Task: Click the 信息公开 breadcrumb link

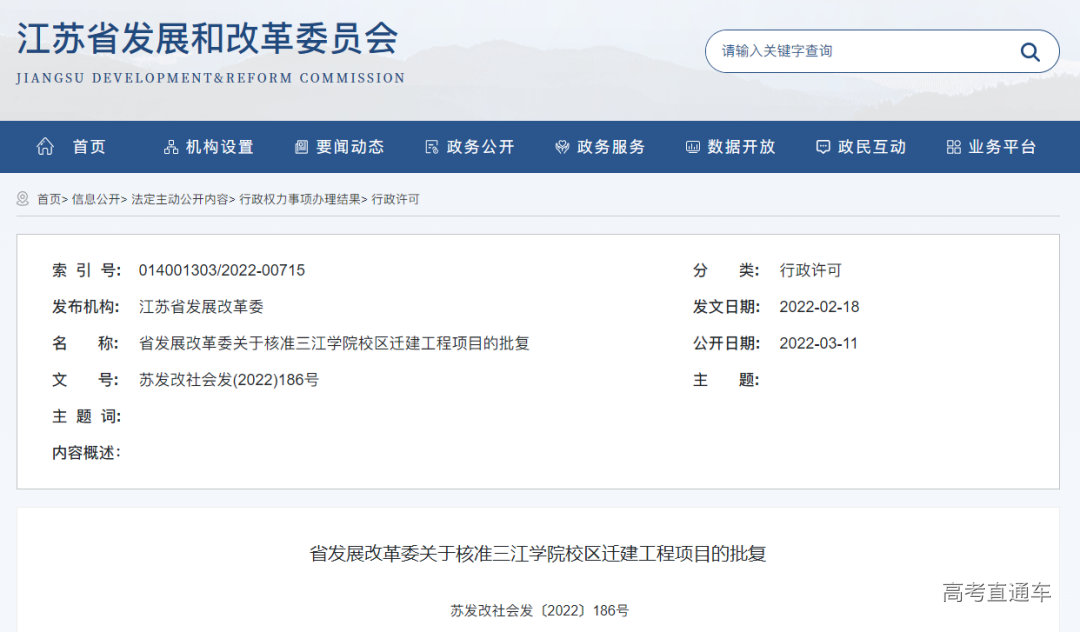Action: click(91, 199)
